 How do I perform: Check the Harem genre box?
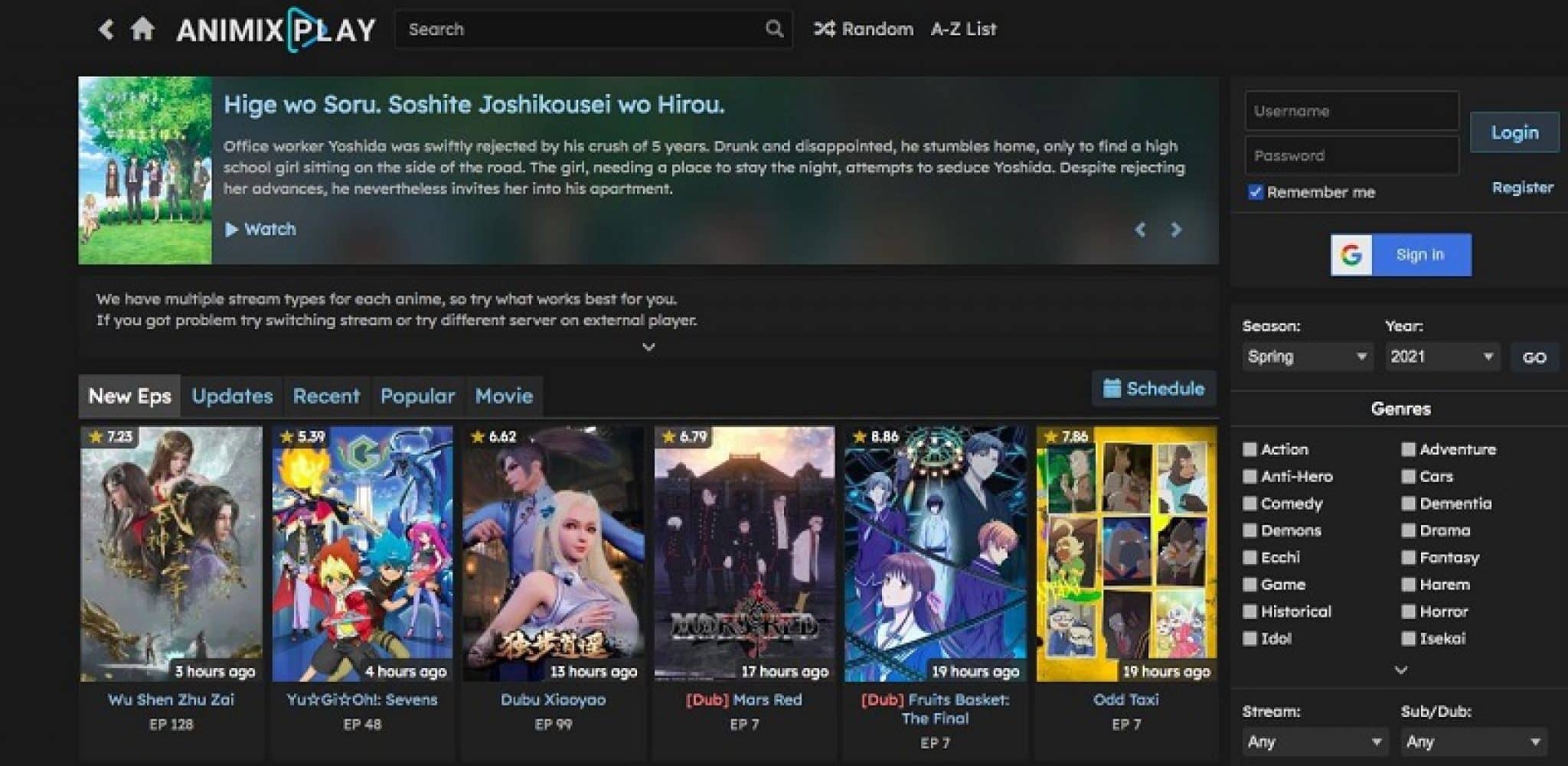click(x=1408, y=585)
